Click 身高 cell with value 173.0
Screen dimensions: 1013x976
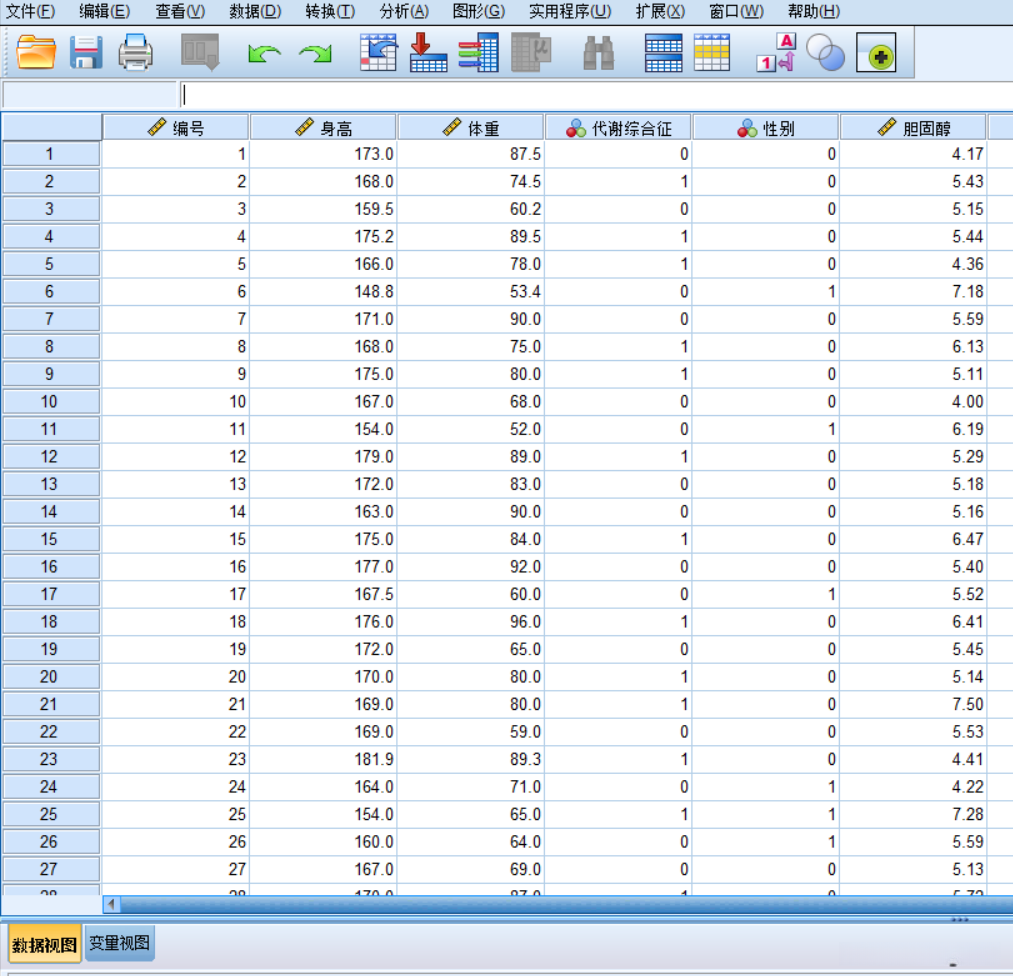[323, 154]
